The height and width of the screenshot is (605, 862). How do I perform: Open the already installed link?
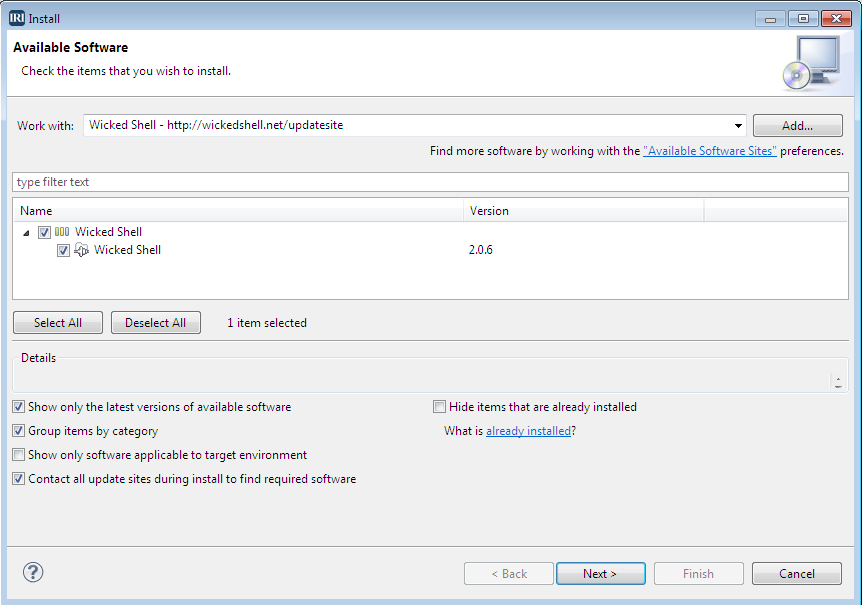(x=528, y=431)
